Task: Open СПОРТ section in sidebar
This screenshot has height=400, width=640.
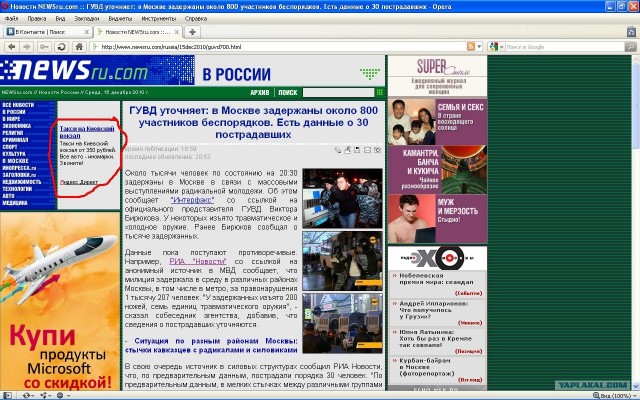Action: [10, 147]
